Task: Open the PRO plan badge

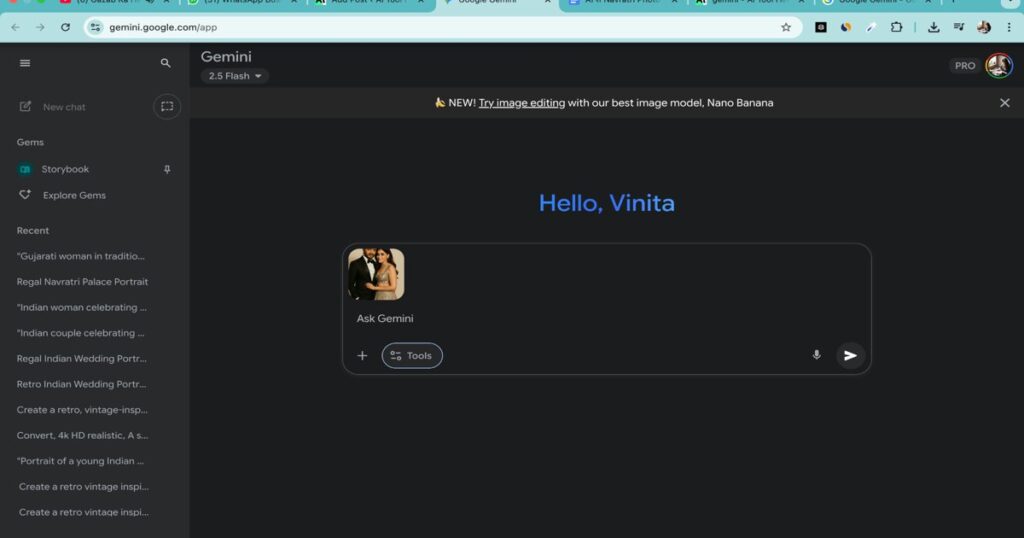Action: pyautogui.click(x=965, y=65)
